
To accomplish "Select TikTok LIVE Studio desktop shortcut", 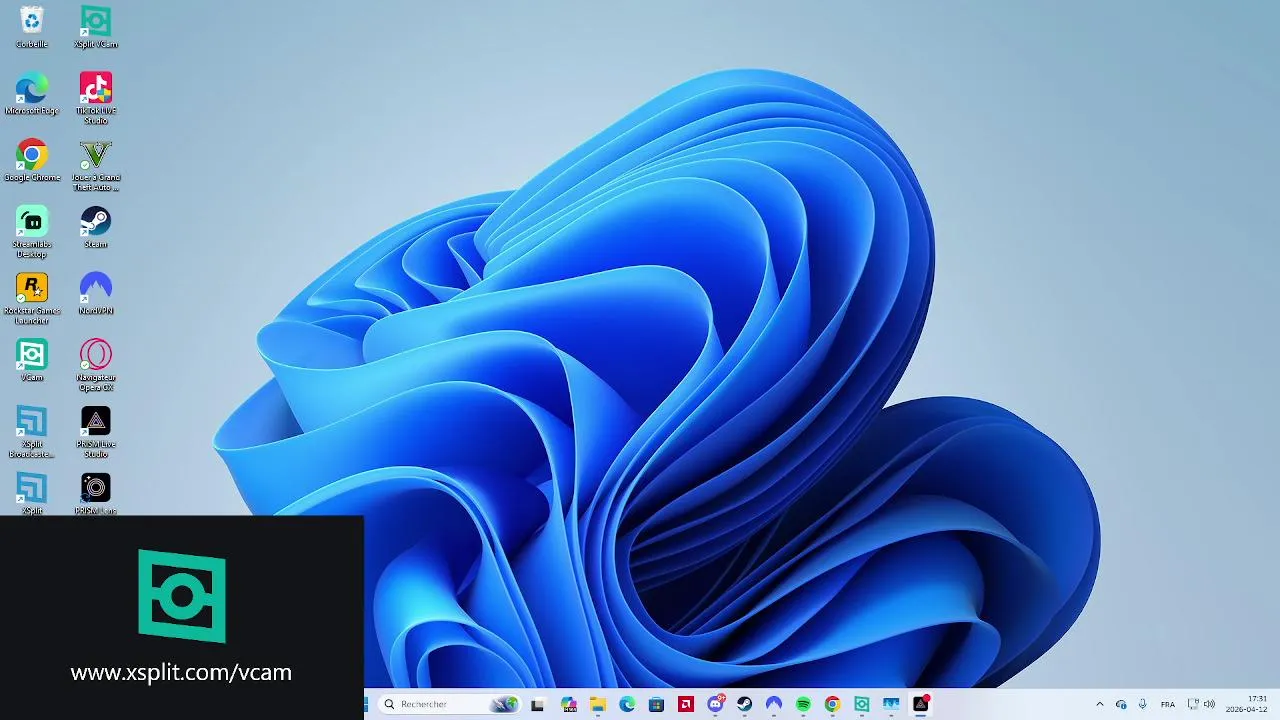I will (x=95, y=98).
